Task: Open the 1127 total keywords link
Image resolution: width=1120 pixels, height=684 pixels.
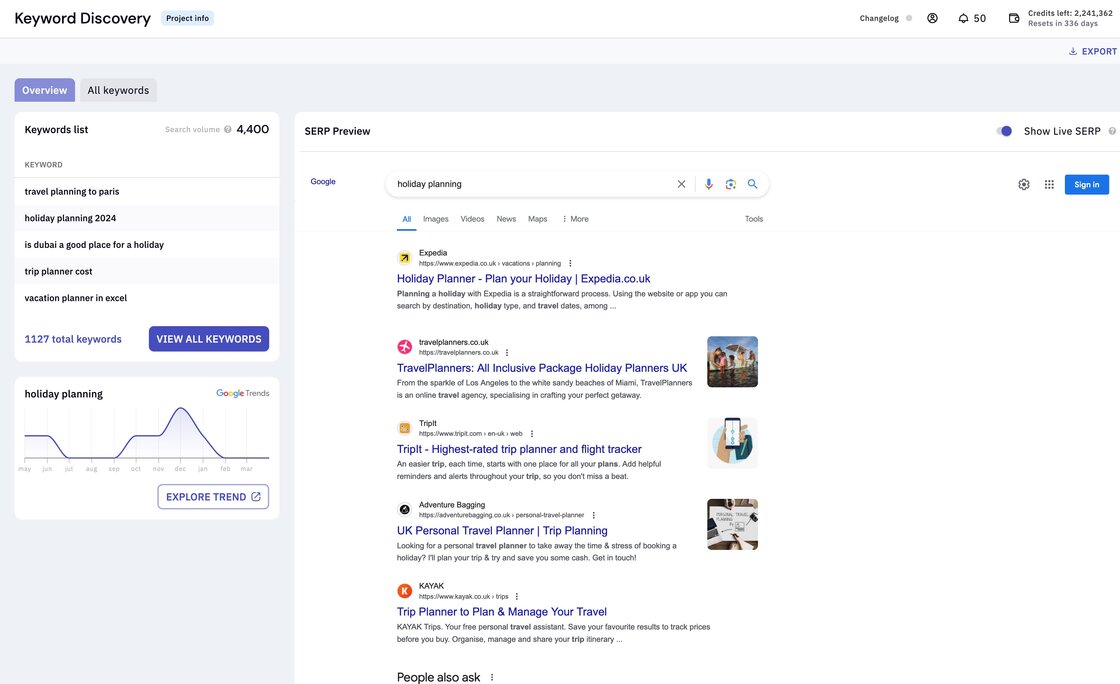Action: coord(73,339)
